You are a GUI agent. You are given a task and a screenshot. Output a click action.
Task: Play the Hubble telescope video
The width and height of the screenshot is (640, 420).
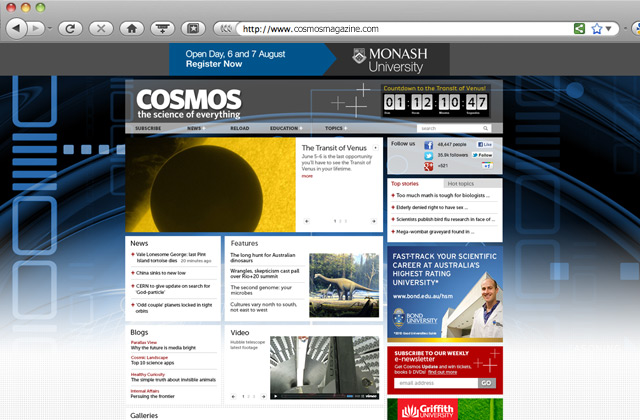[276, 396]
